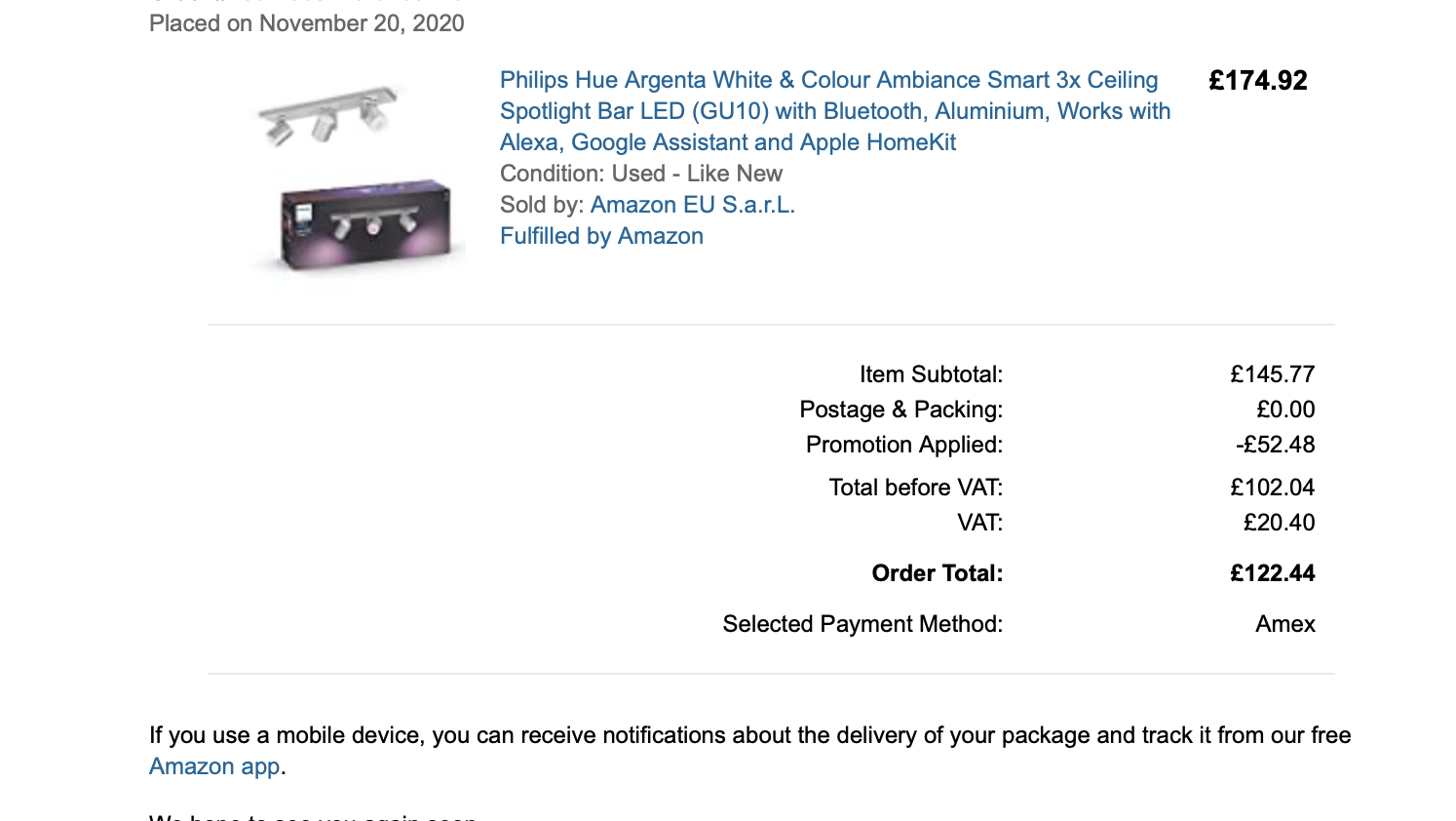Image resolution: width=1456 pixels, height=821 pixels.
Task: Click the Promotion Applied label
Action: (x=904, y=445)
